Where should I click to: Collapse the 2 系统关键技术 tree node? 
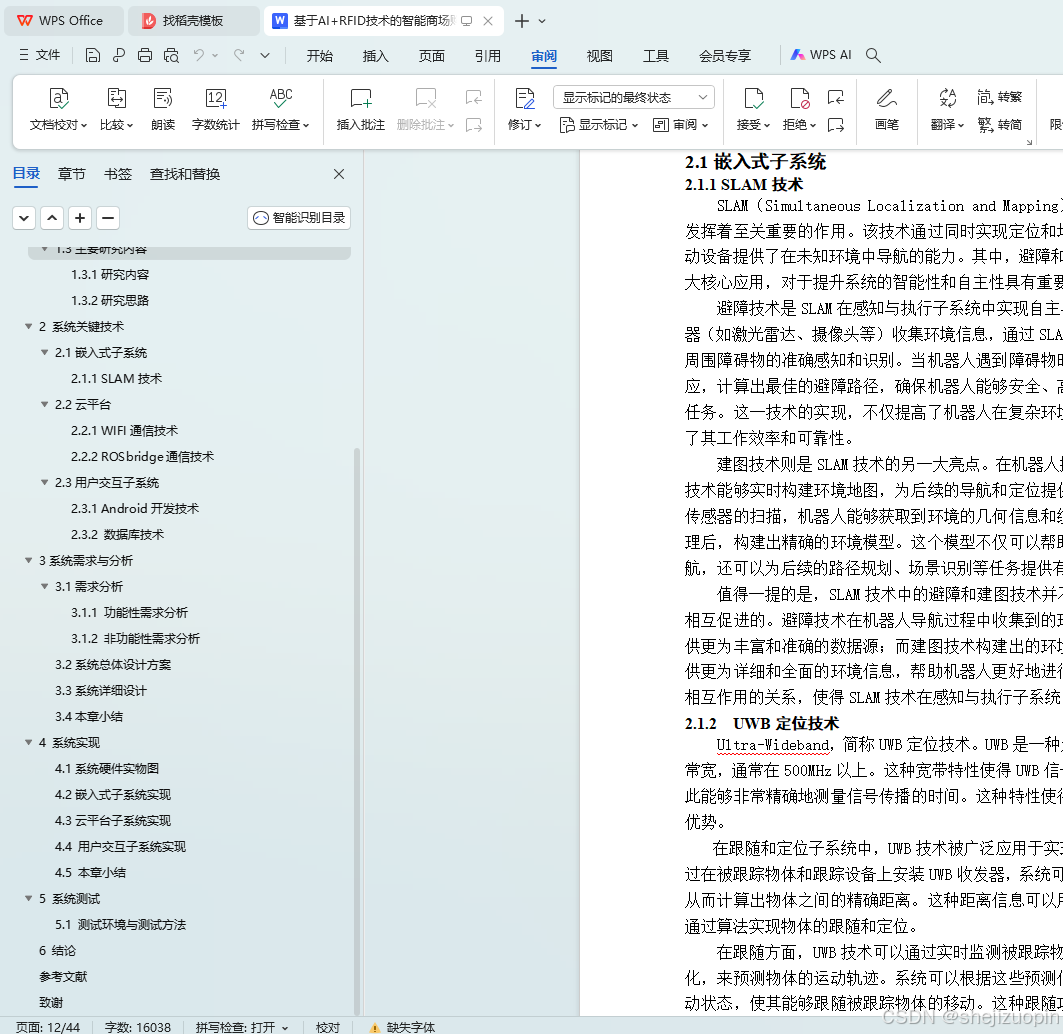click(x=28, y=327)
